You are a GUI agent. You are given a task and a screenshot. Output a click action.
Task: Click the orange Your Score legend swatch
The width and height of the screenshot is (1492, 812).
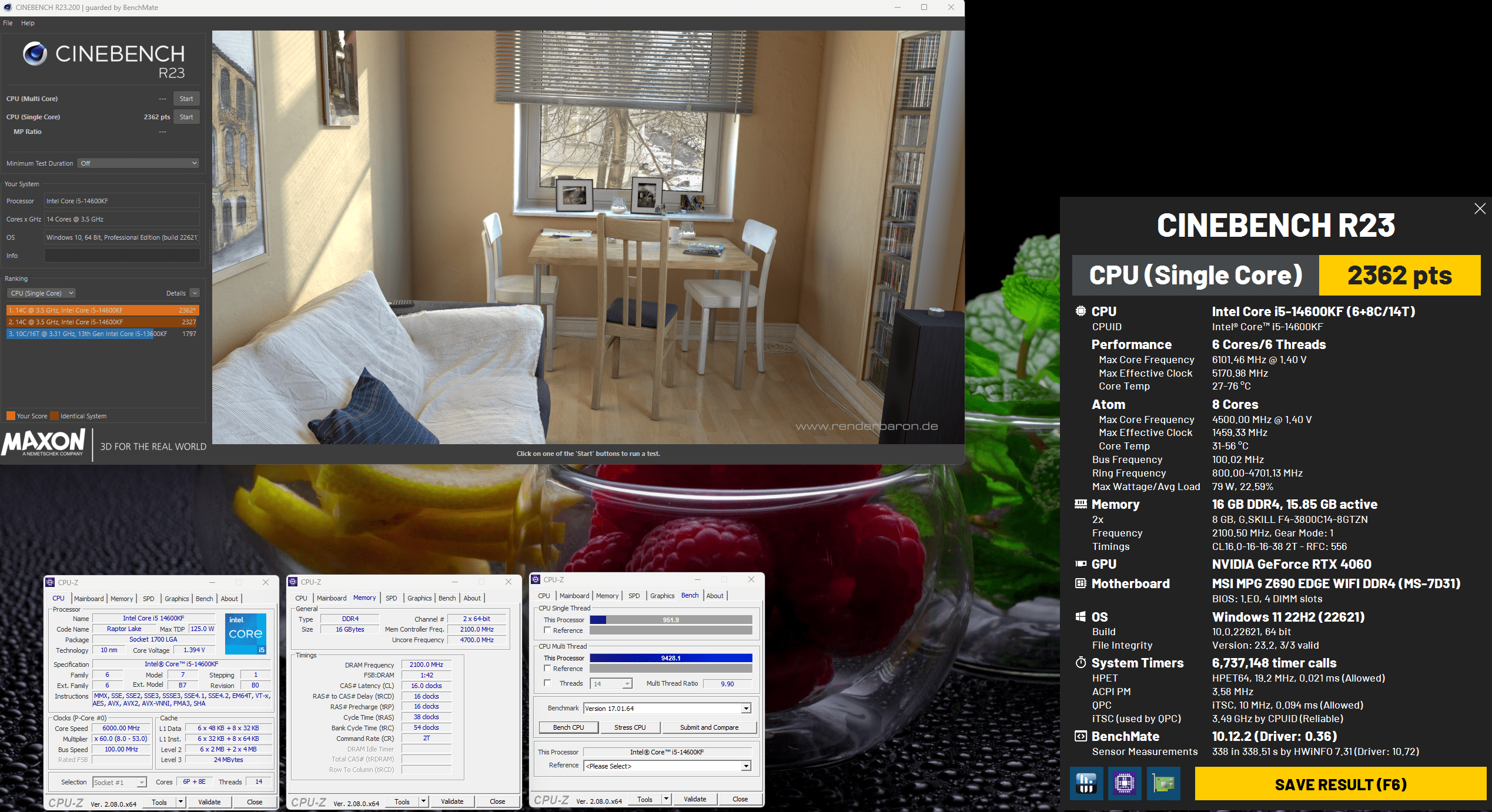(x=11, y=416)
